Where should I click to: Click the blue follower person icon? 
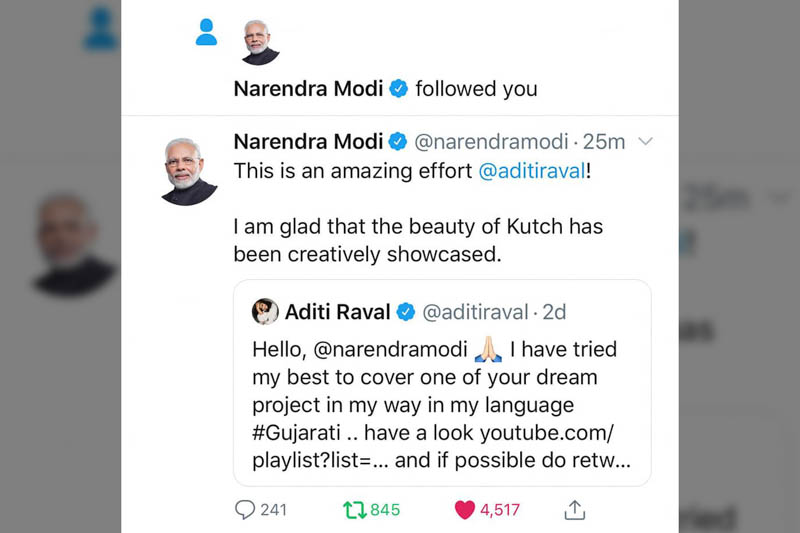click(x=206, y=33)
